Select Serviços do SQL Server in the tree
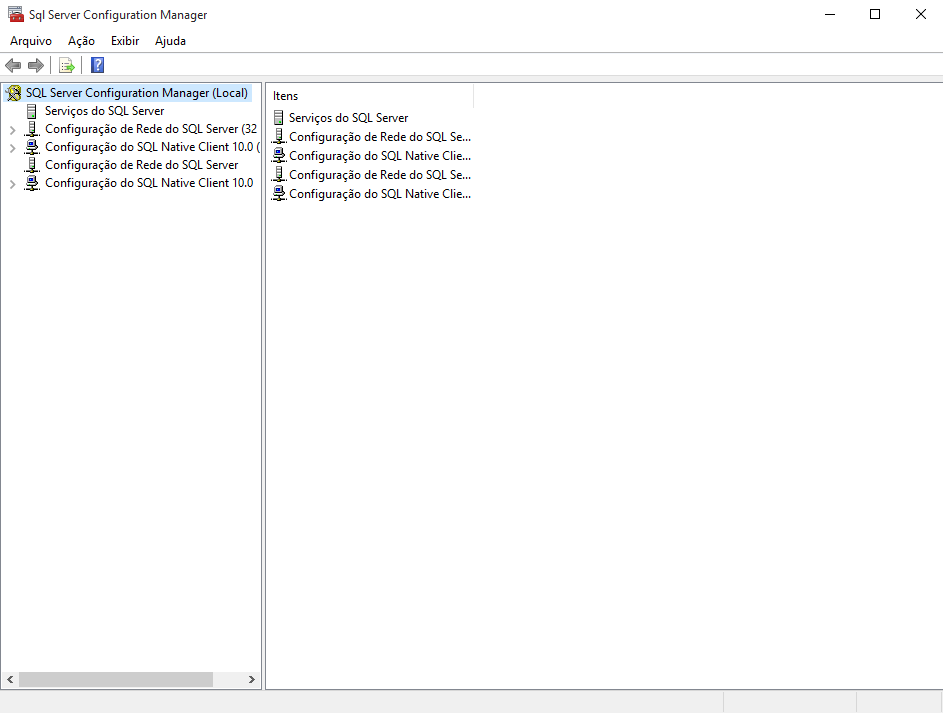943x713 pixels. coord(104,111)
